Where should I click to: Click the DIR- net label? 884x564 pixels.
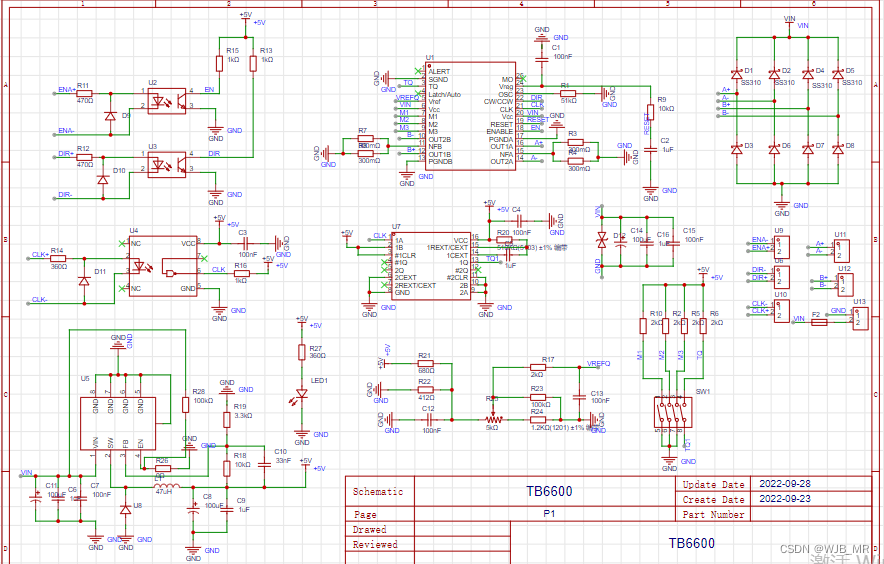click(65, 195)
